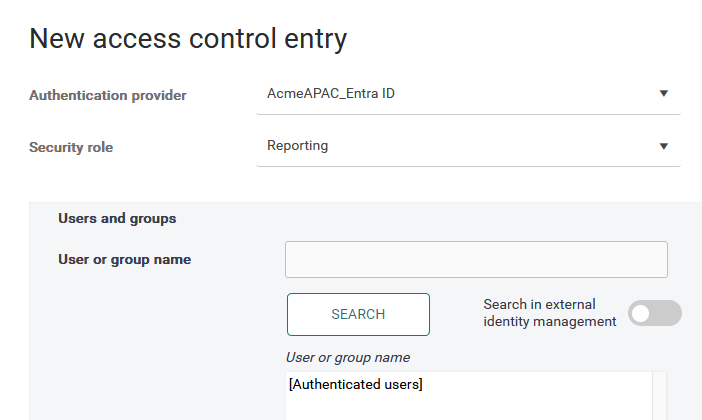Image resolution: width=702 pixels, height=420 pixels.
Task: Select [Authenticated users] in the results list
Action: tap(355, 385)
